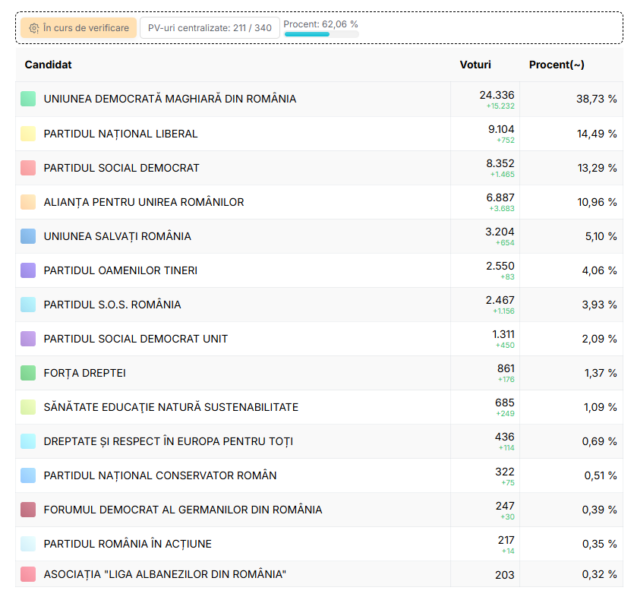Image resolution: width=634 pixels, height=600 pixels.
Task: Click the Forumul Democrat al Germanilor row
Action: pos(183,510)
